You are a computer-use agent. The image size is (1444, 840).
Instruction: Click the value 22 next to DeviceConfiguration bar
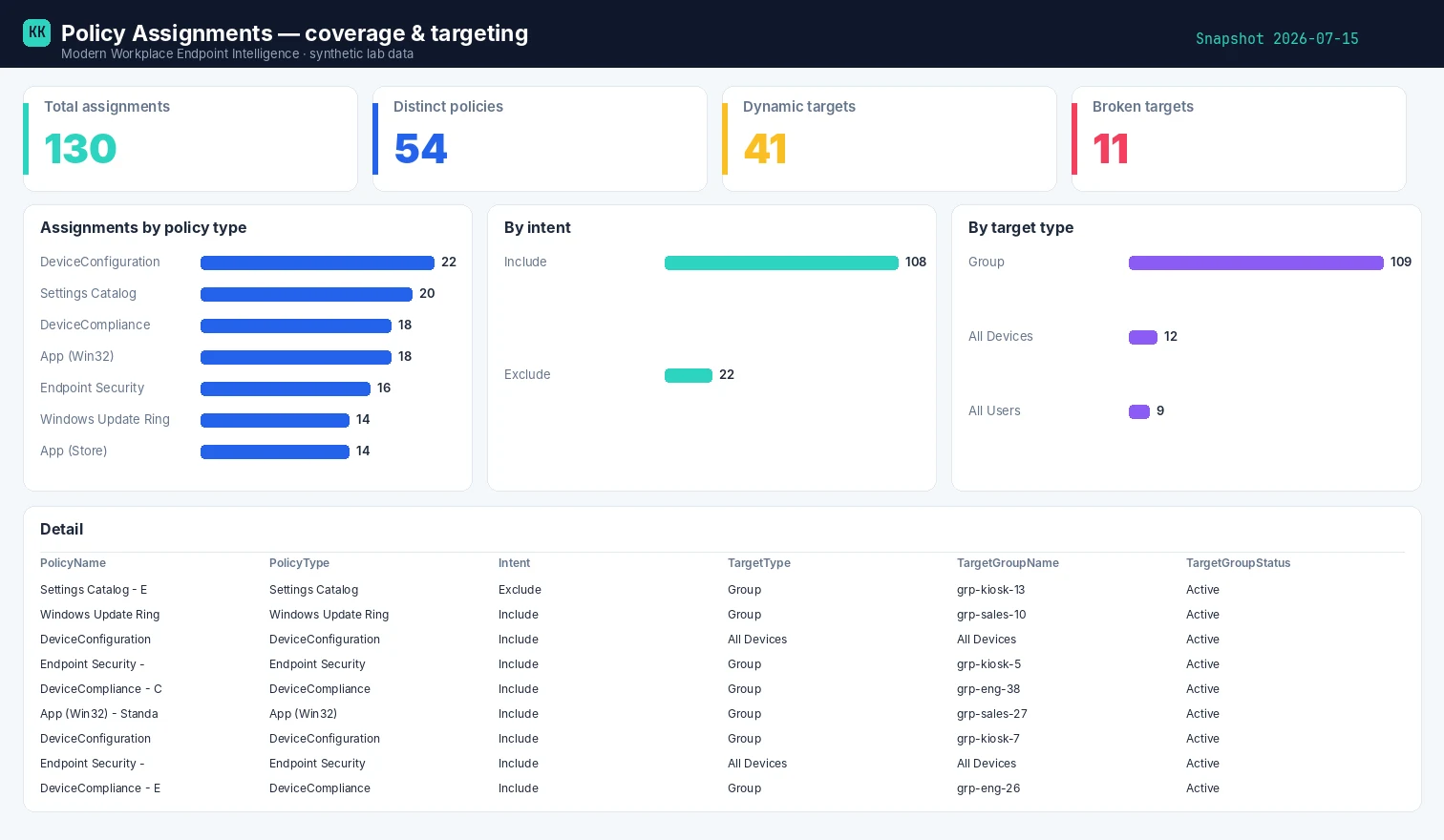449,262
